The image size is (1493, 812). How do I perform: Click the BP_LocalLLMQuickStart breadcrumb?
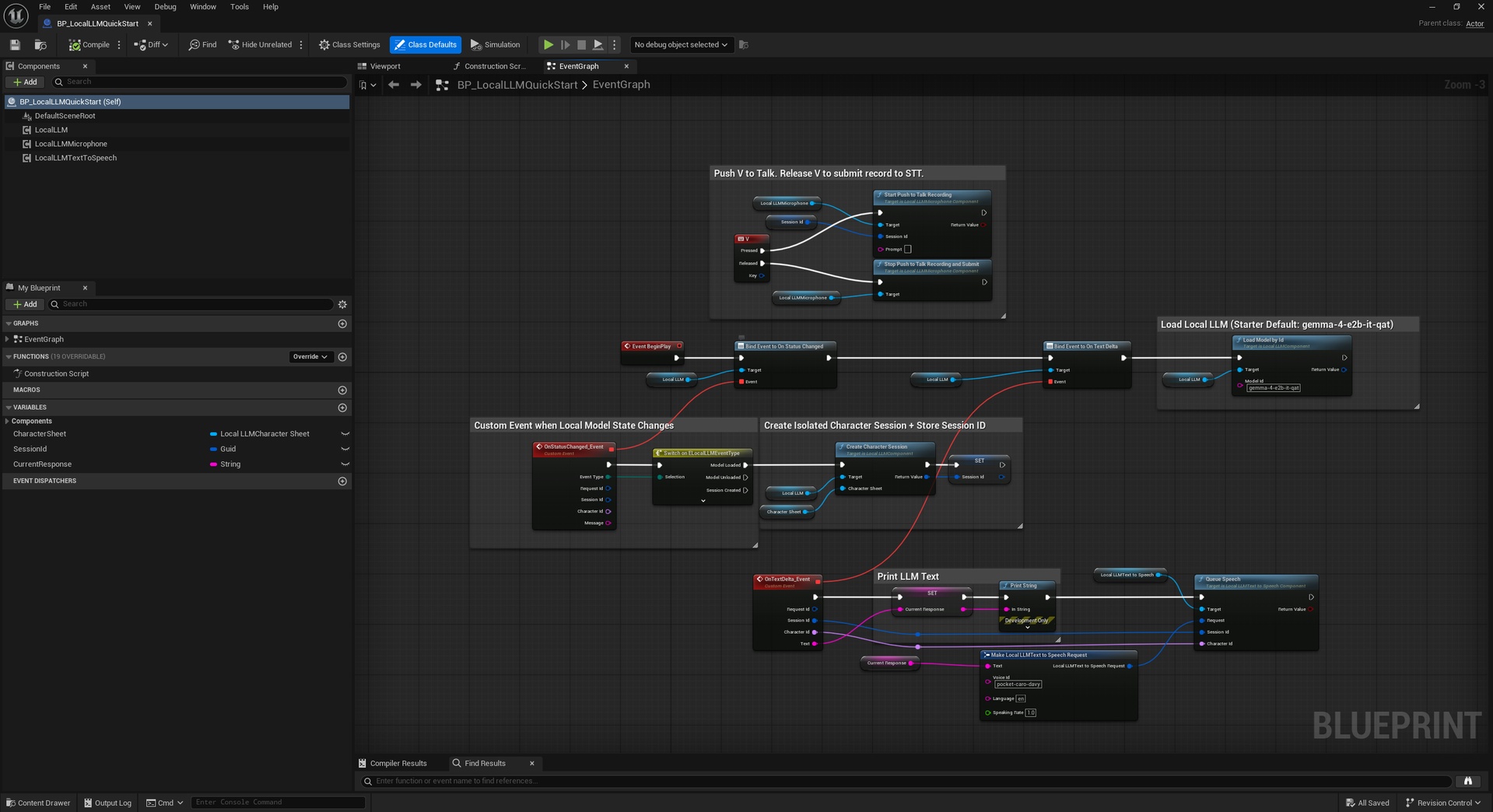click(517, 85)
